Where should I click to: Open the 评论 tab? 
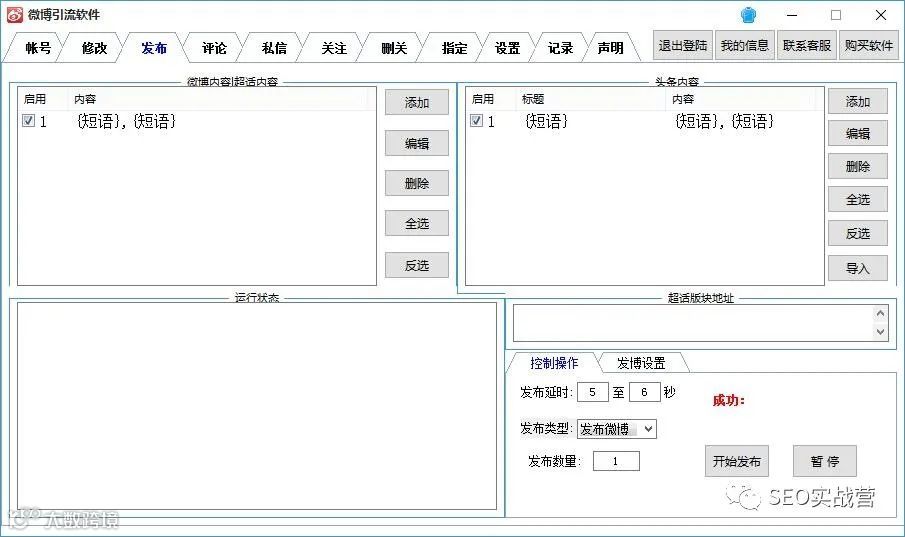[214, 48]
